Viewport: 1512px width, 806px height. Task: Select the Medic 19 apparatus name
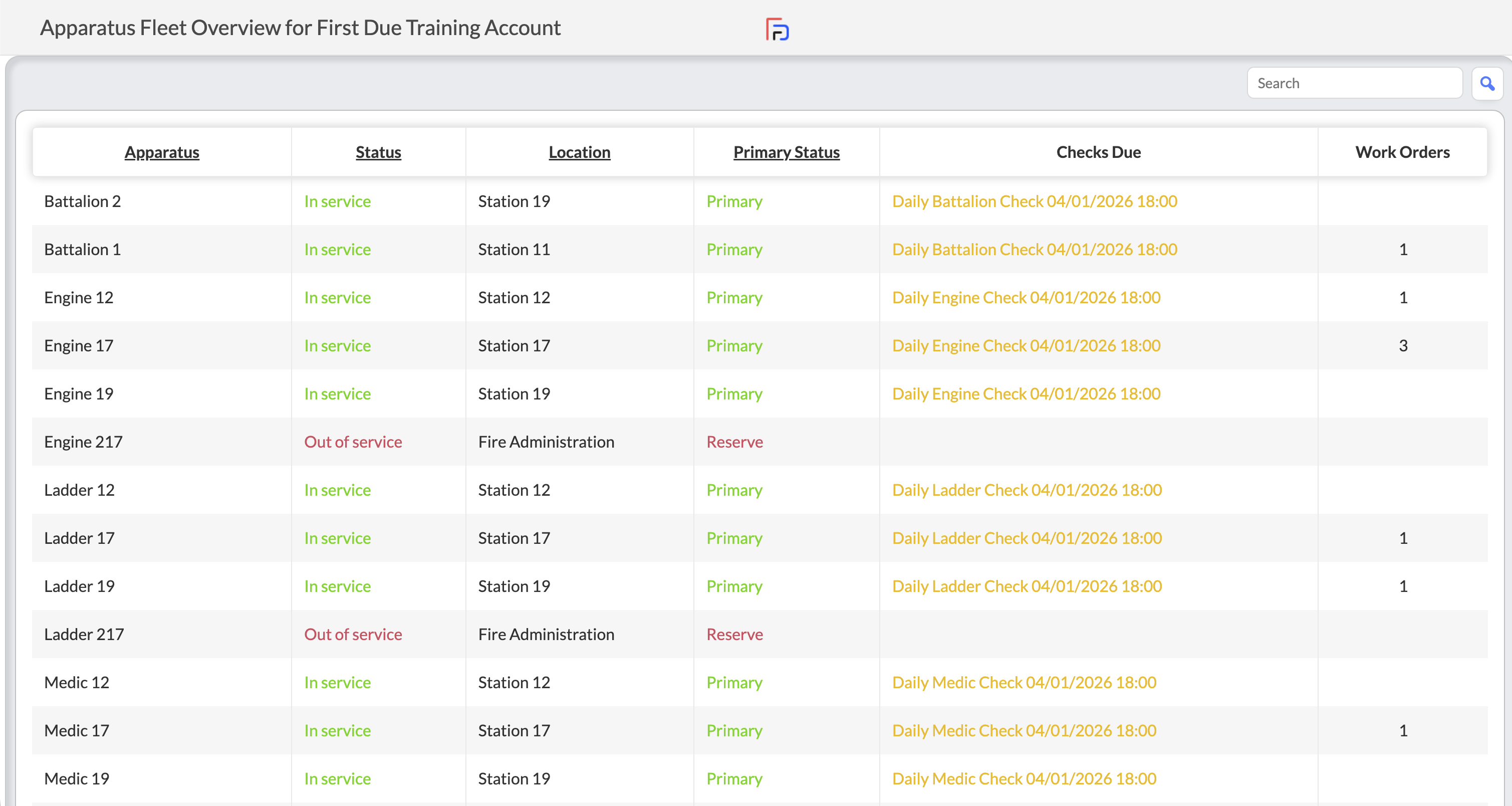coord(77,779)
